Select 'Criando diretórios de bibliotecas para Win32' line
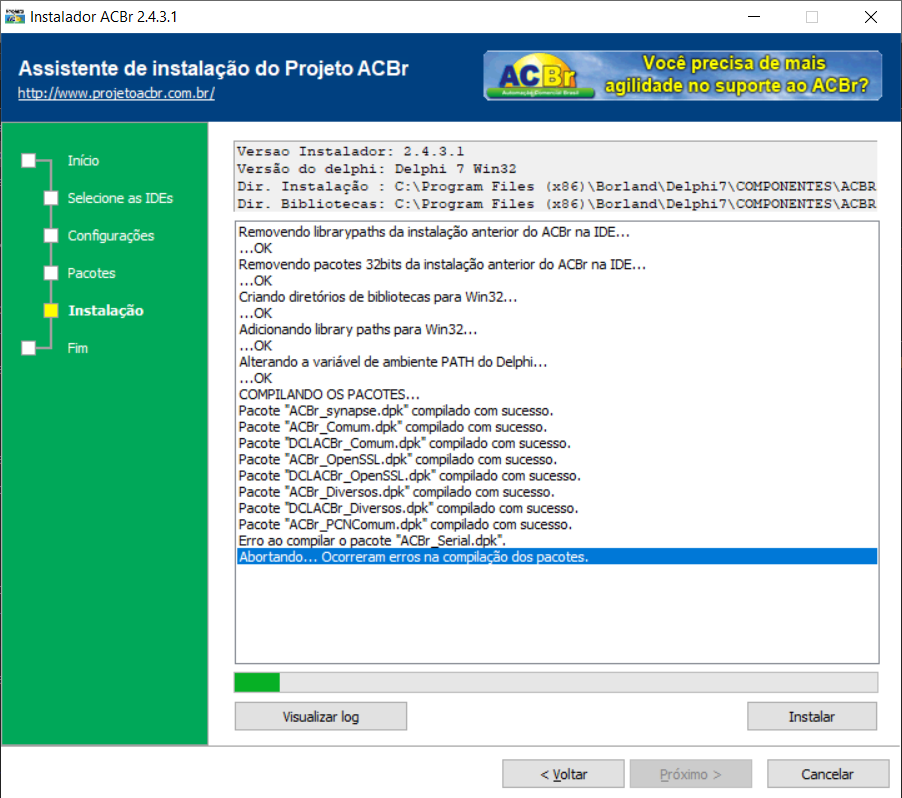The image size is (902, 798). [x=557, y=297]
